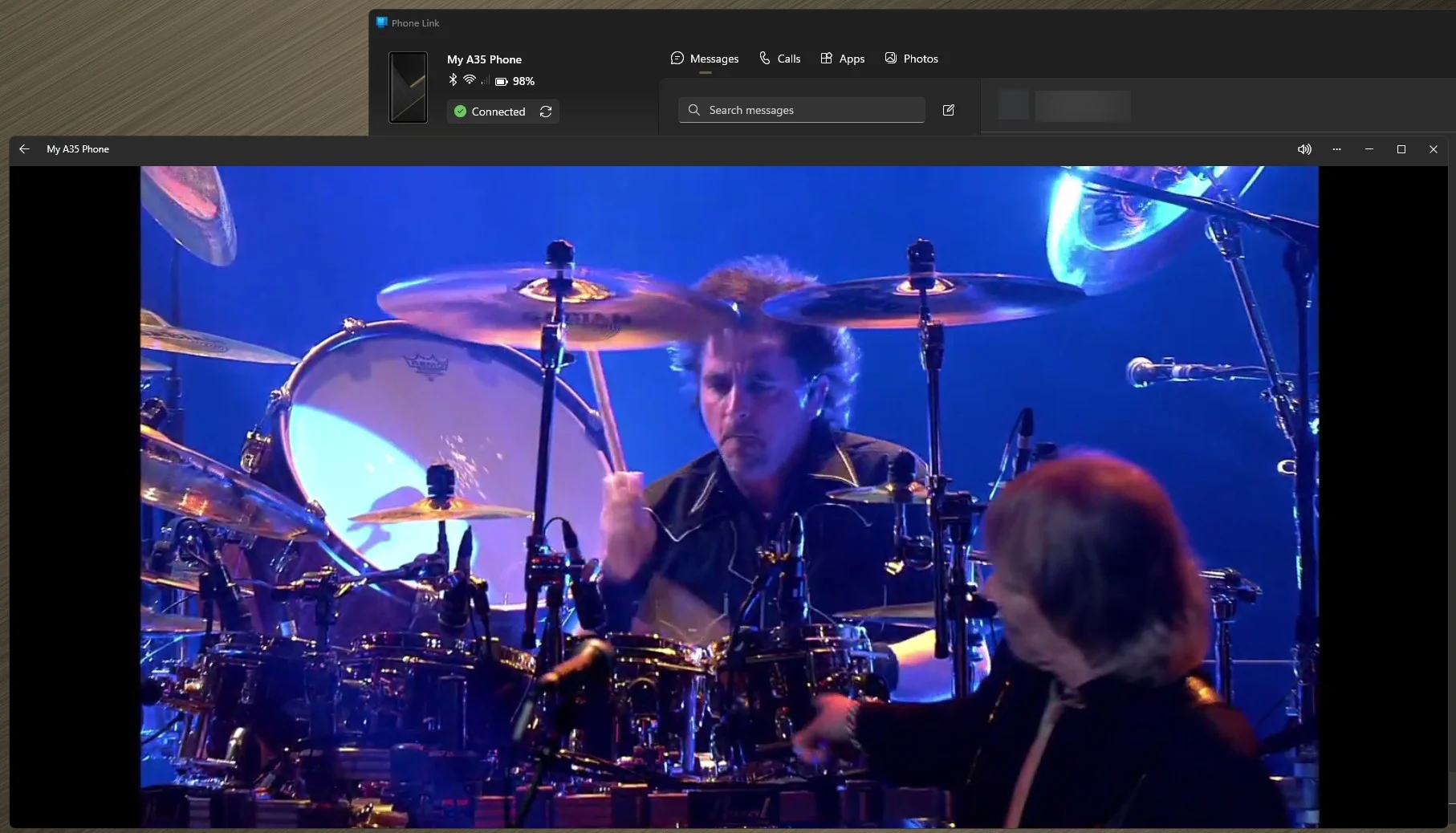The image size is (1456, 833).
Task: Open the more options ellipsis in phone screen window
Action: pyautogui.click(x=1336, y=149)
